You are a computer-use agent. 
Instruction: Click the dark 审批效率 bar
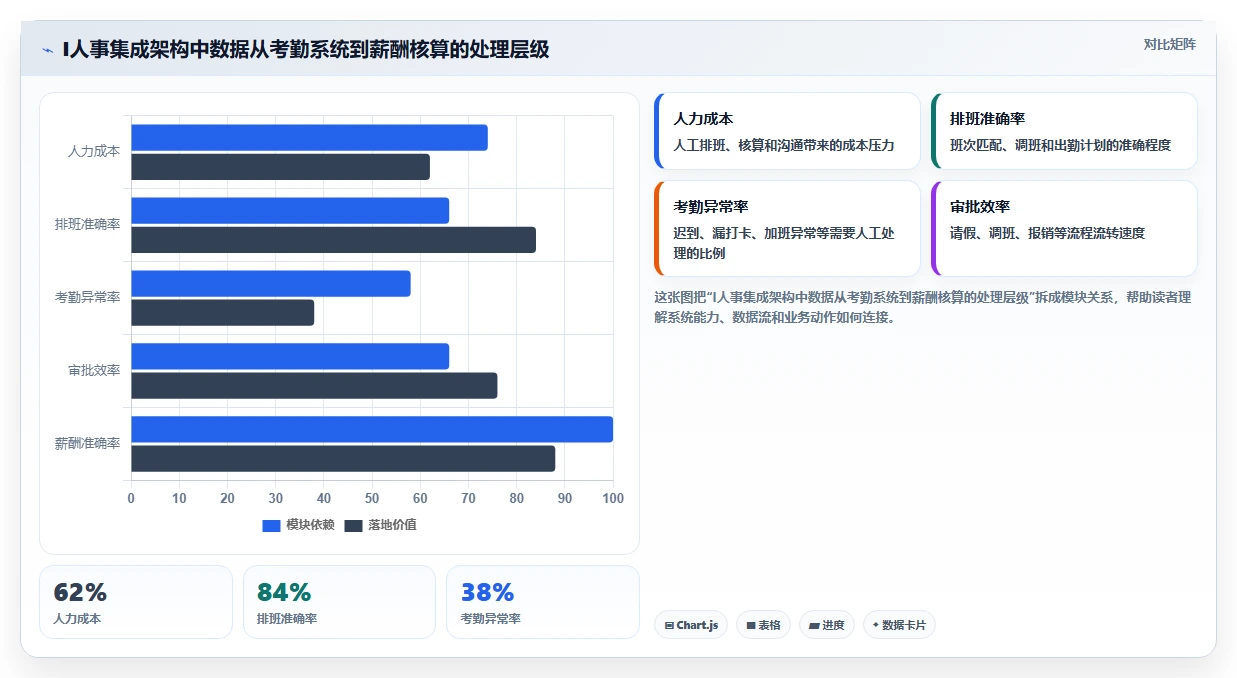[314, 386]
